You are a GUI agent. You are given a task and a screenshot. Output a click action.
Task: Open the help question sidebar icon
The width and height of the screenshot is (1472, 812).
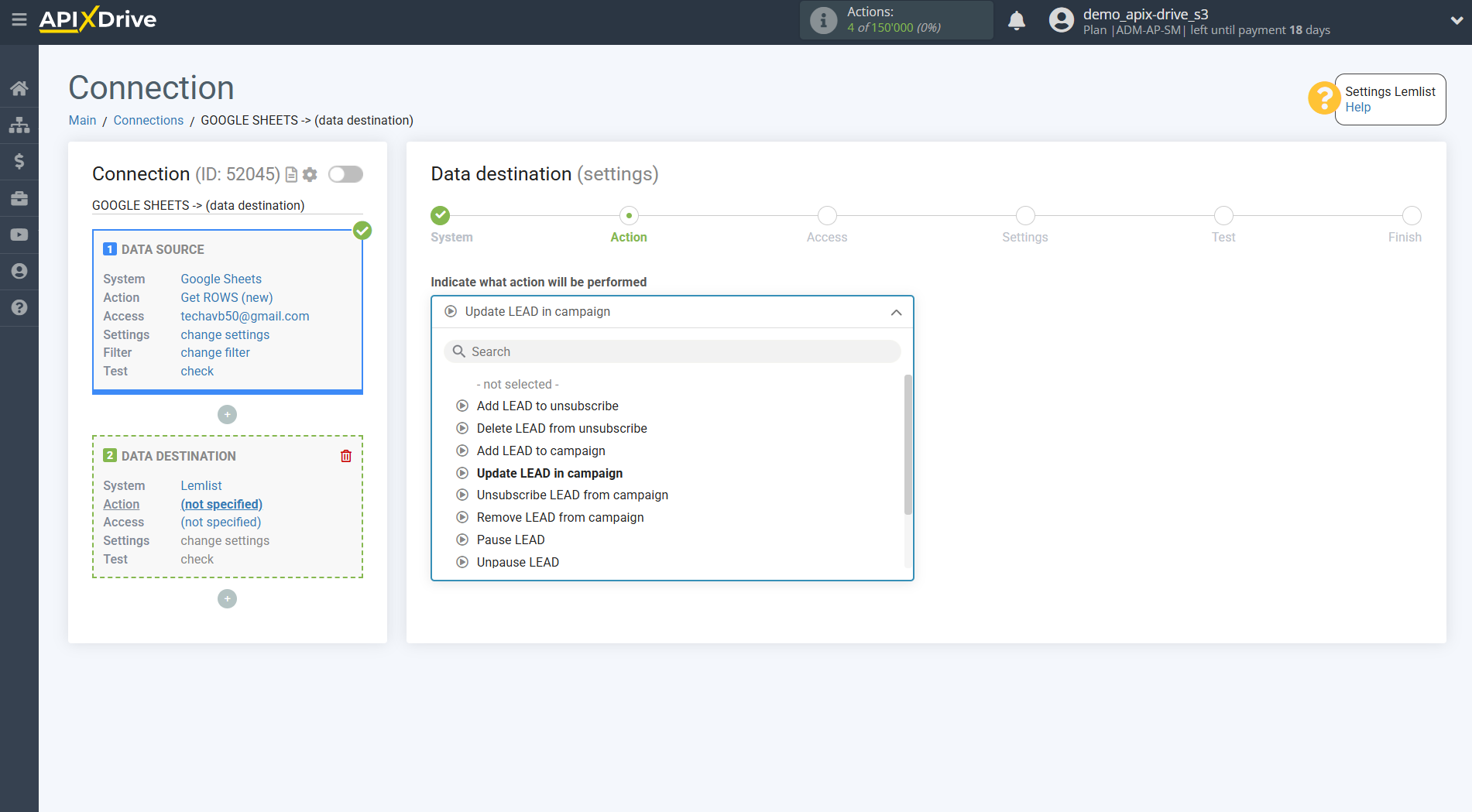click(19, 307)
